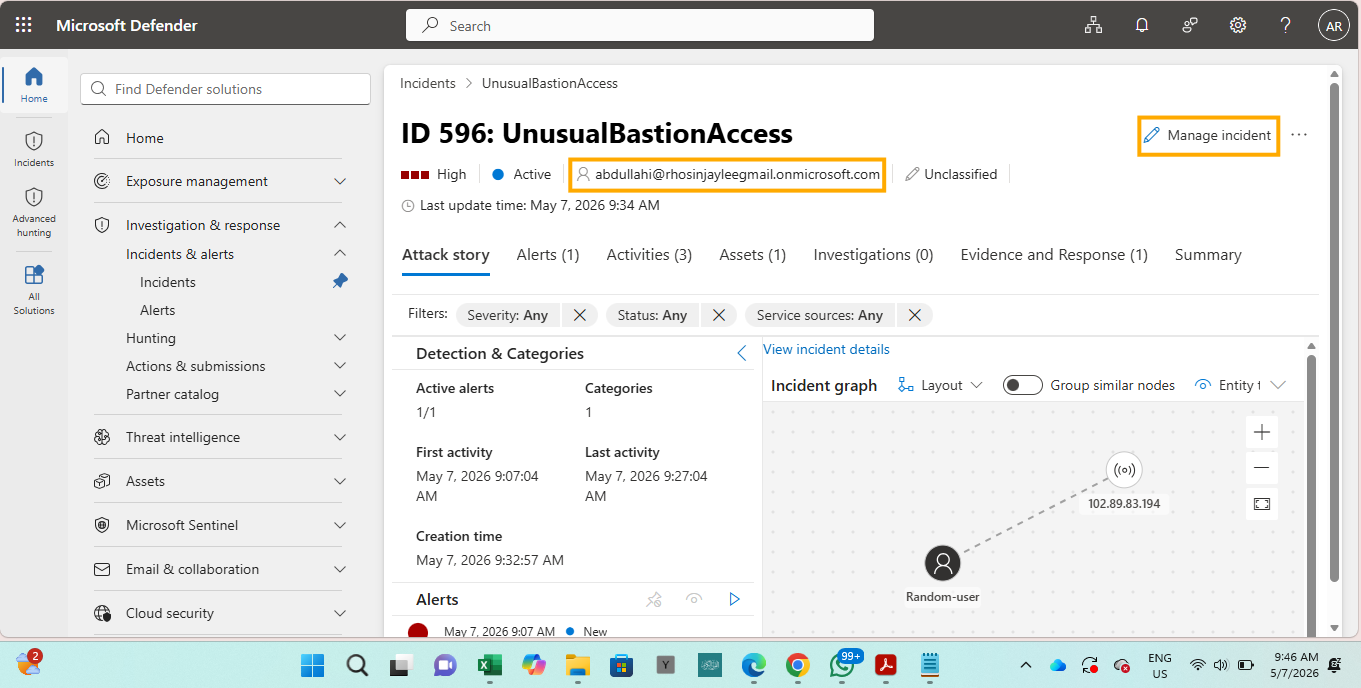This screenshot has height=688, width=1361.
Task: Click the Random-user node in graph
Action: coord(942,563)
